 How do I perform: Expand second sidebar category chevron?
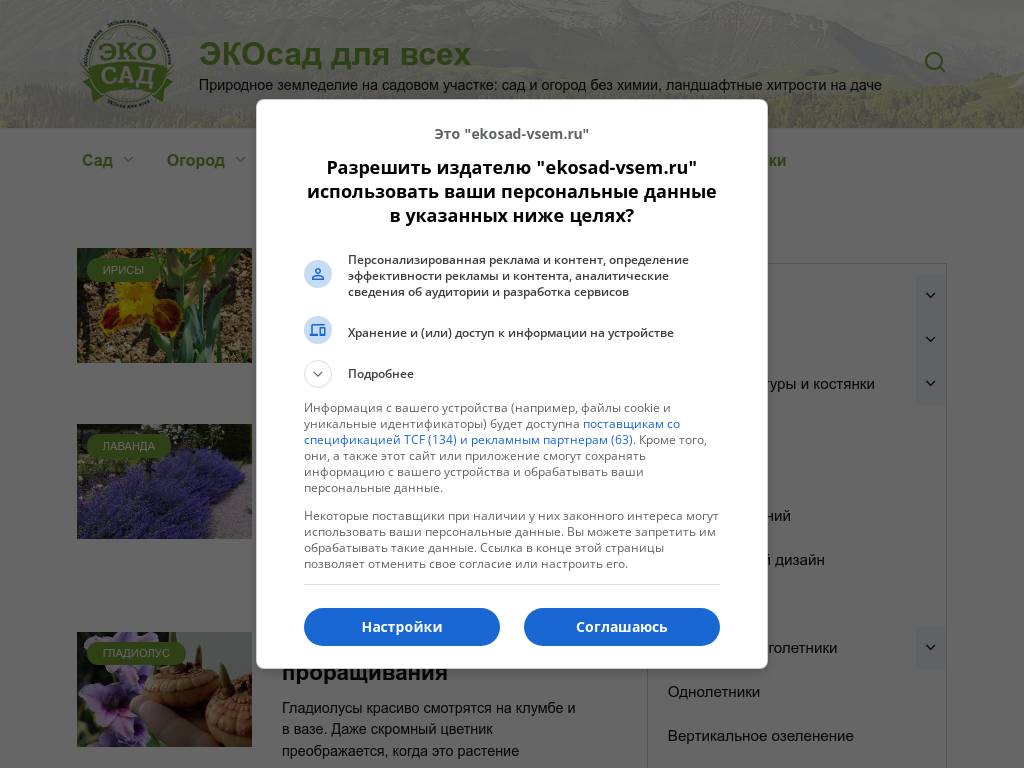point(931,339)
